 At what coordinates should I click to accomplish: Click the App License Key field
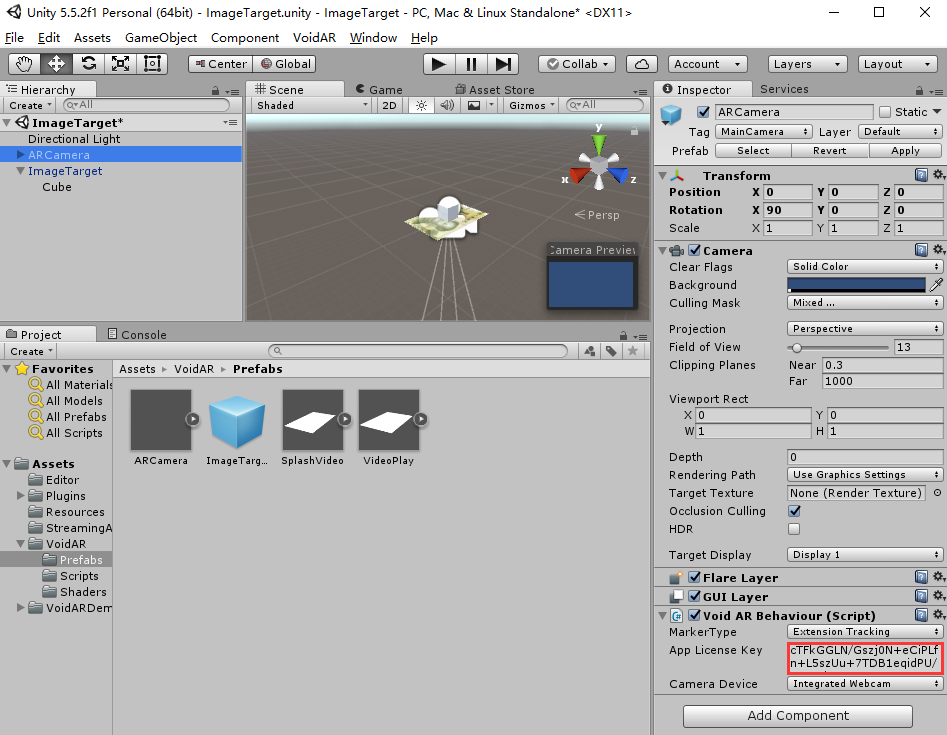pyautogui.click(x=864, y=657)
